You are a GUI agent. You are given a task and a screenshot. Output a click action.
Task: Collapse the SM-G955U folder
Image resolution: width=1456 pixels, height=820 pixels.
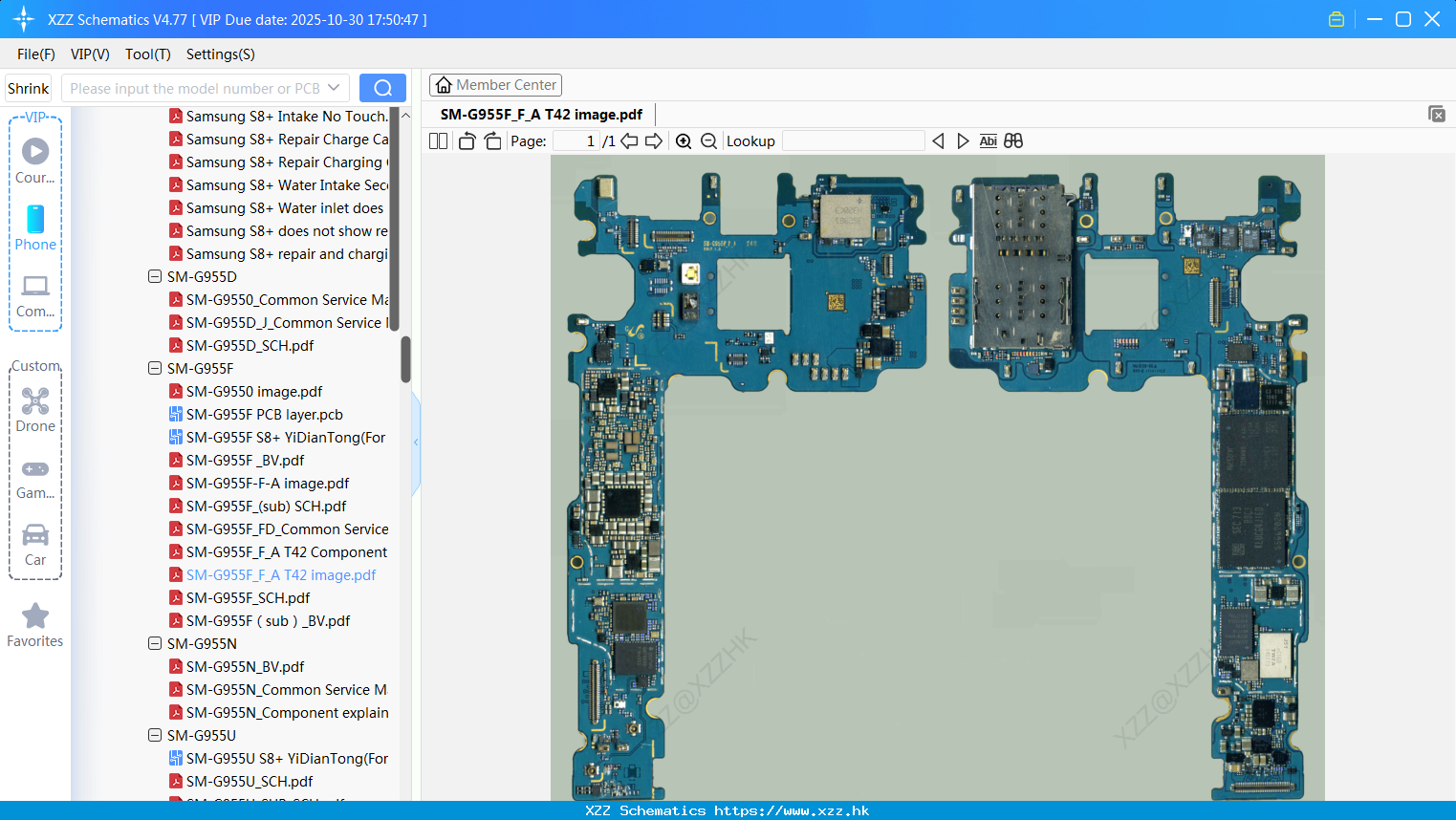pos(155,736)
